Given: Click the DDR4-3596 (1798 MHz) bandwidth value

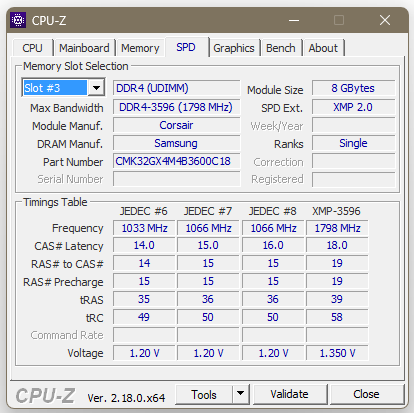Looking at the screenshot, I should coord(176,107).
